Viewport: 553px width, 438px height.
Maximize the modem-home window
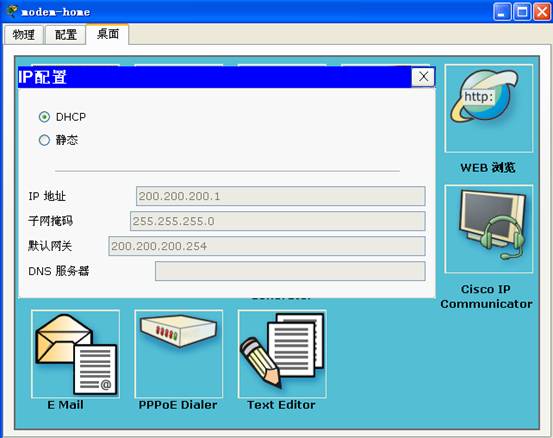coord(522,12)
